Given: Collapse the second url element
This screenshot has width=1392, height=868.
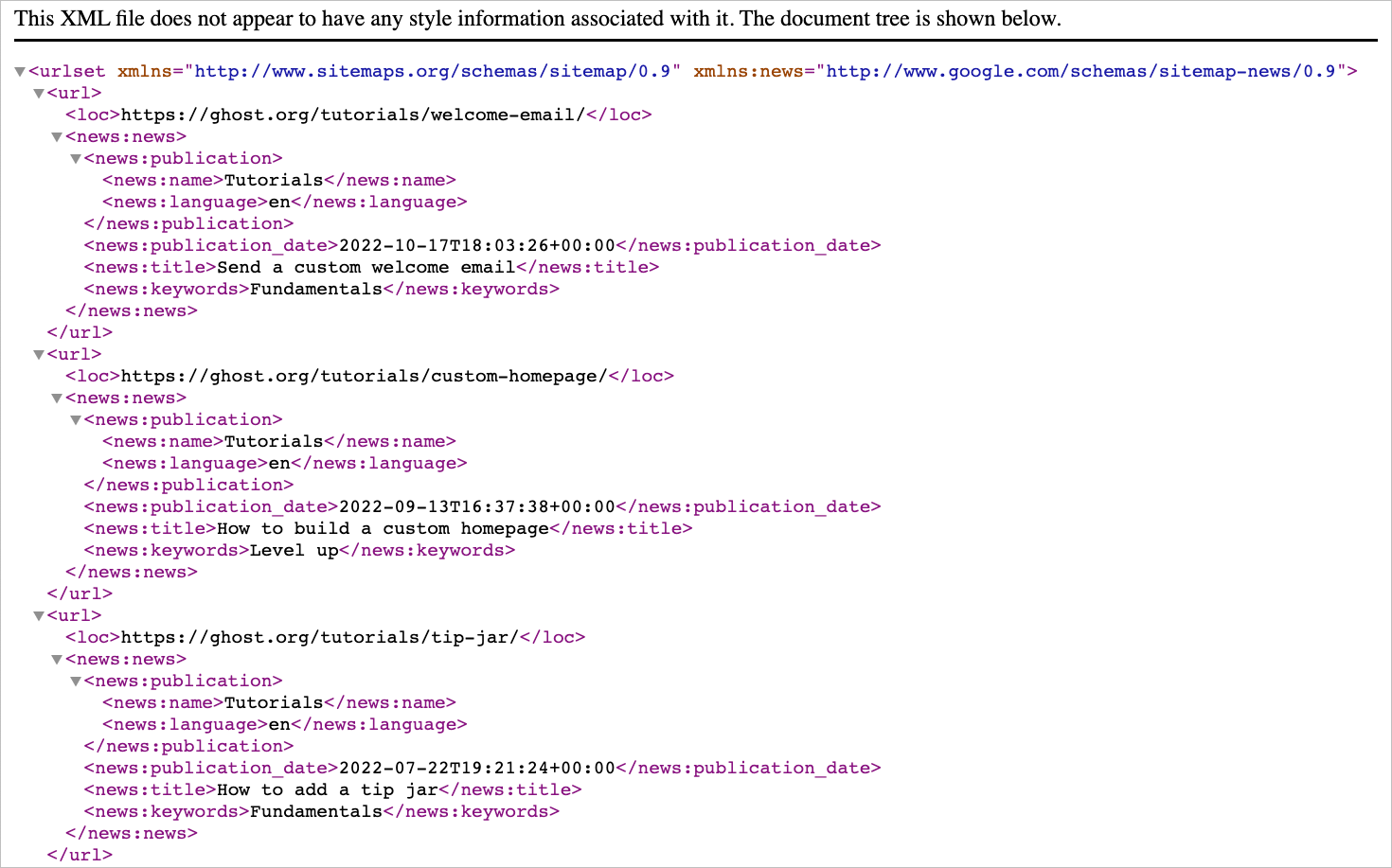Looking at the screenshot, I should tap(39, 354).
